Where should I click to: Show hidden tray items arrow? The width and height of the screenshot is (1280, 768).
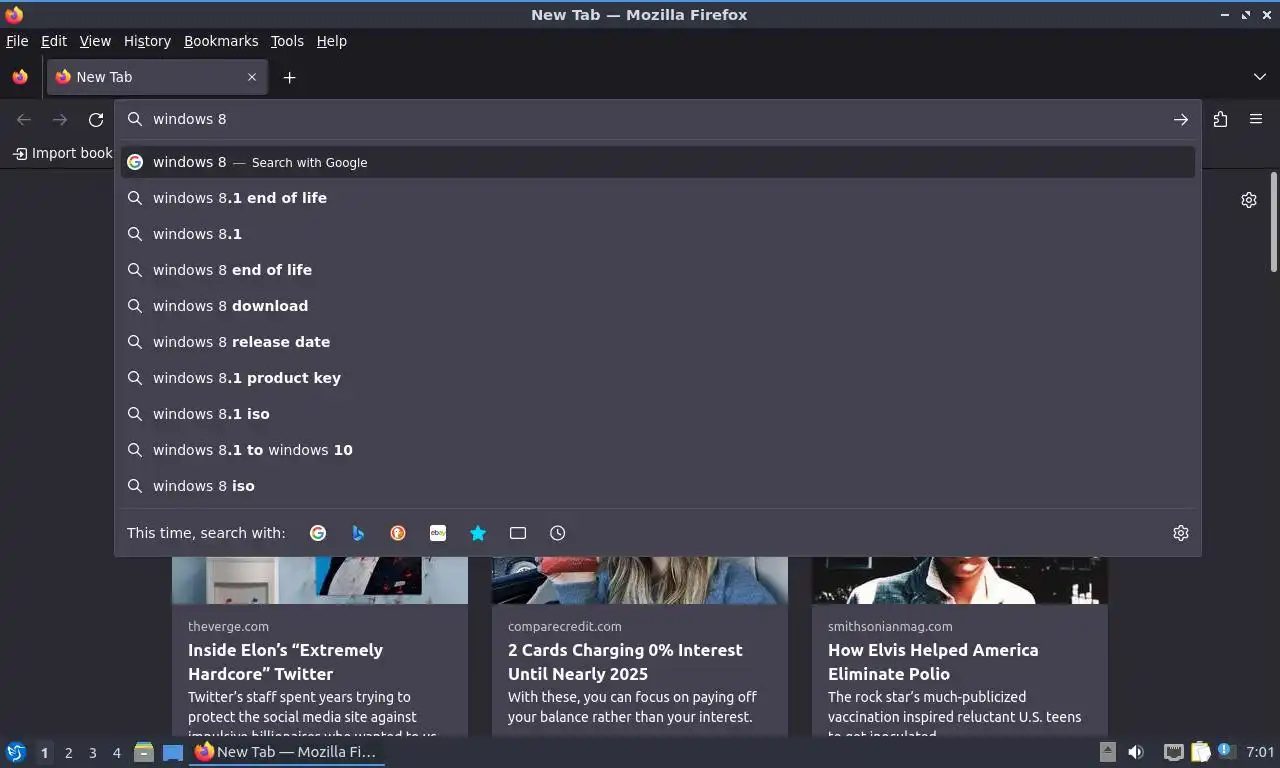pos(1107,752)
